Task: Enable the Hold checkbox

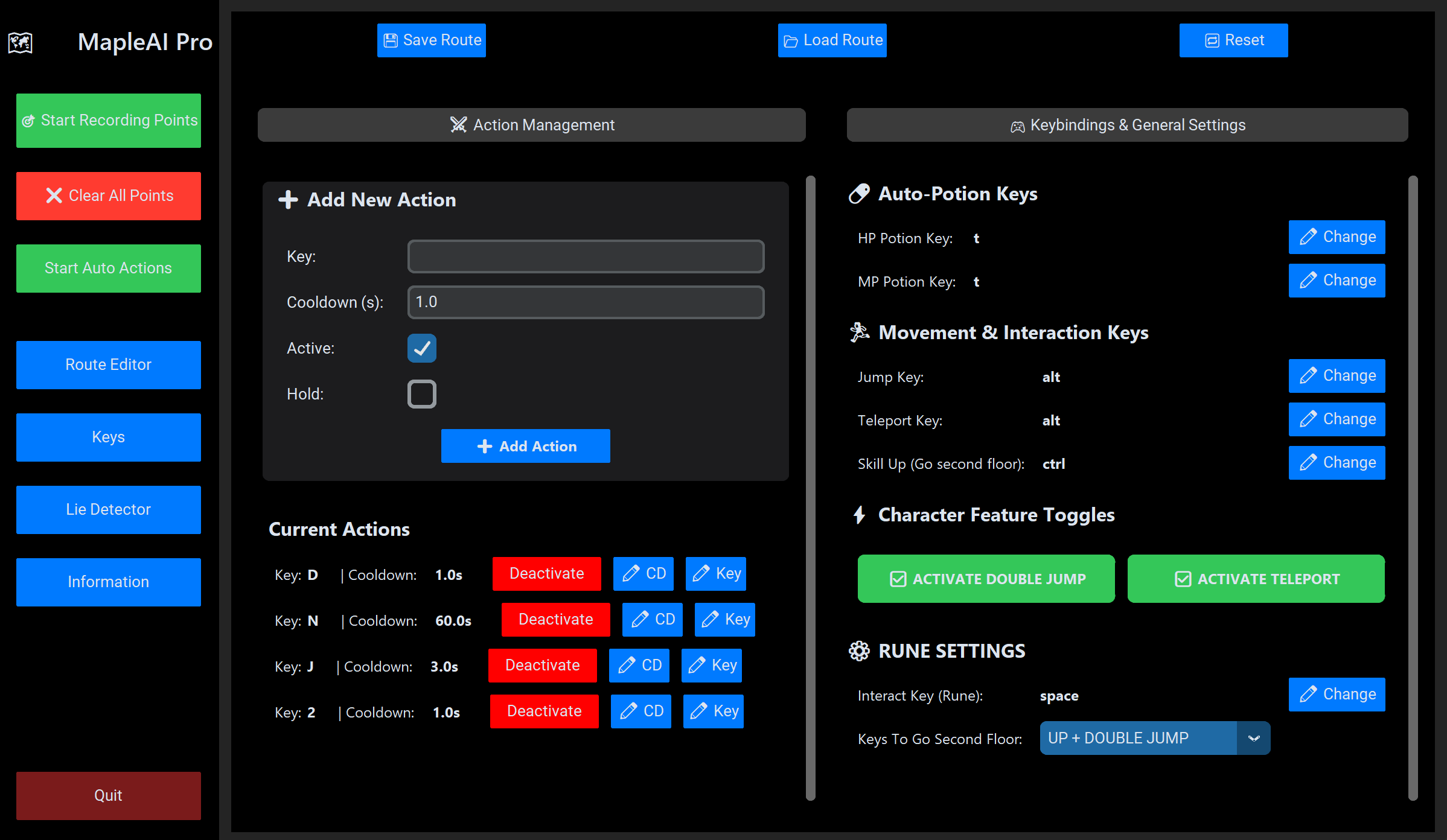Action: click(x=421, y=394)
